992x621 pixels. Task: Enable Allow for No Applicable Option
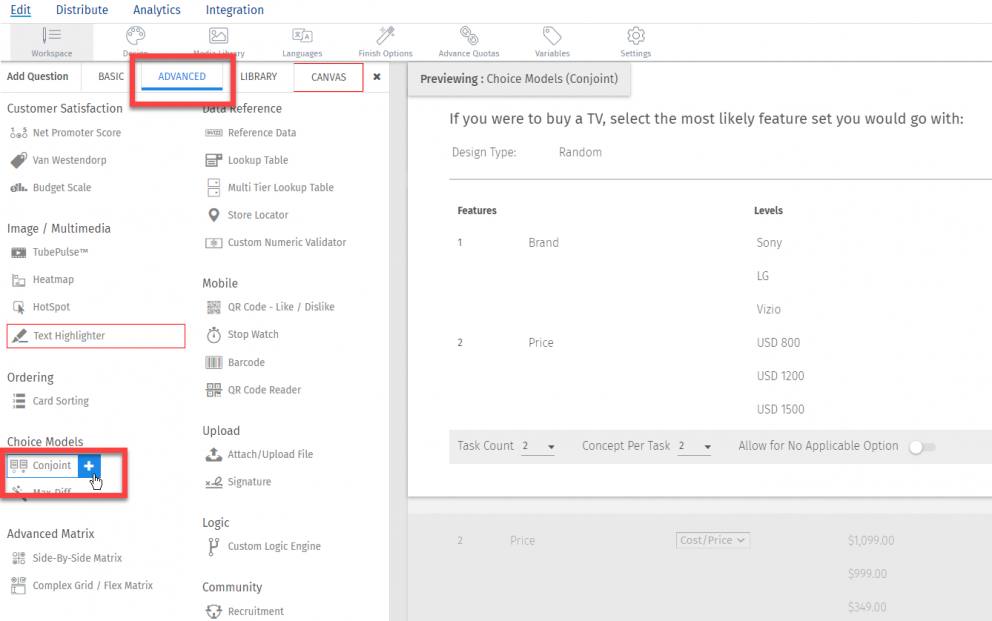coord(921,447)
